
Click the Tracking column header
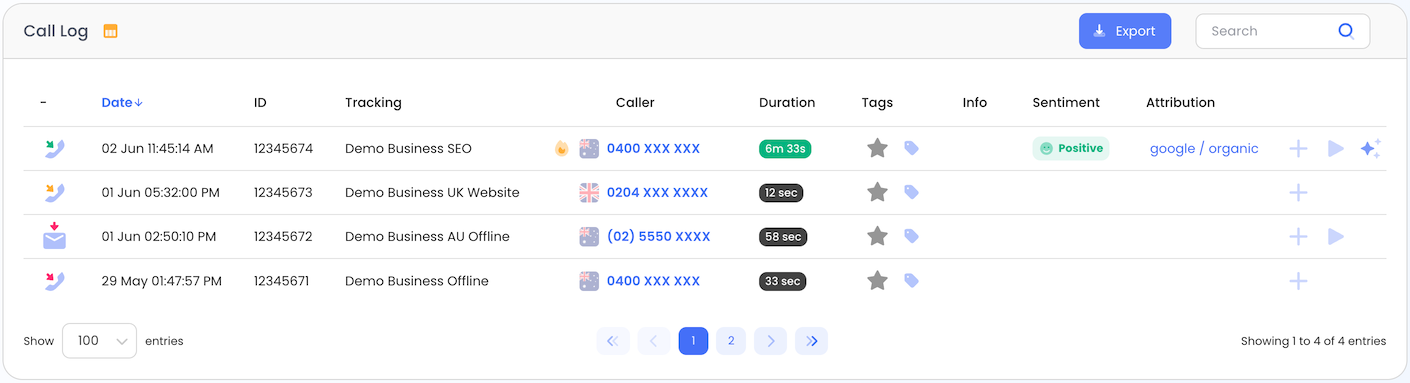[373, 102]
